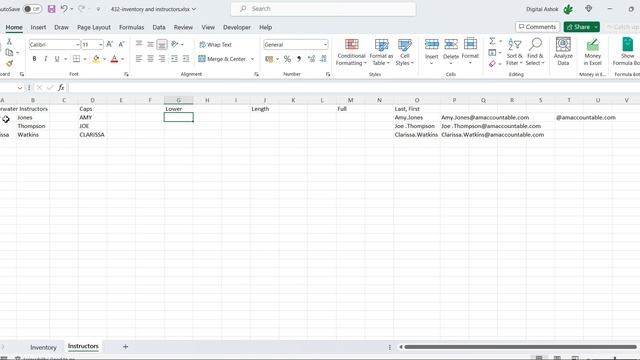Screen dimensions: 640x360
Task: Click the Insert Function fx button
Action: [x=61, y=87]
